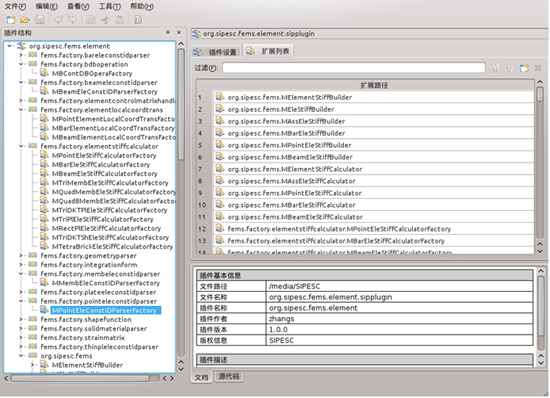The image size is (550, 398).
Task: Click the Save floppy disk toolbar icon
Action: 40,20
